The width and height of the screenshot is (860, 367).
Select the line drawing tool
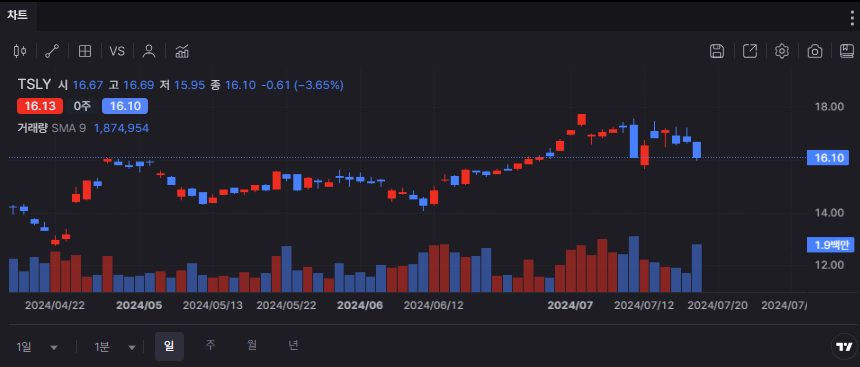pos(52,51)
